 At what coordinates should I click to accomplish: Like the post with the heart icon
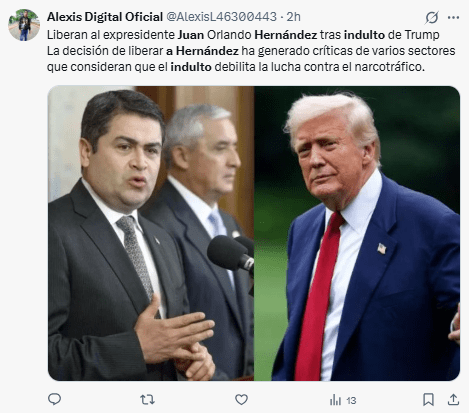(x=241, y=399)
